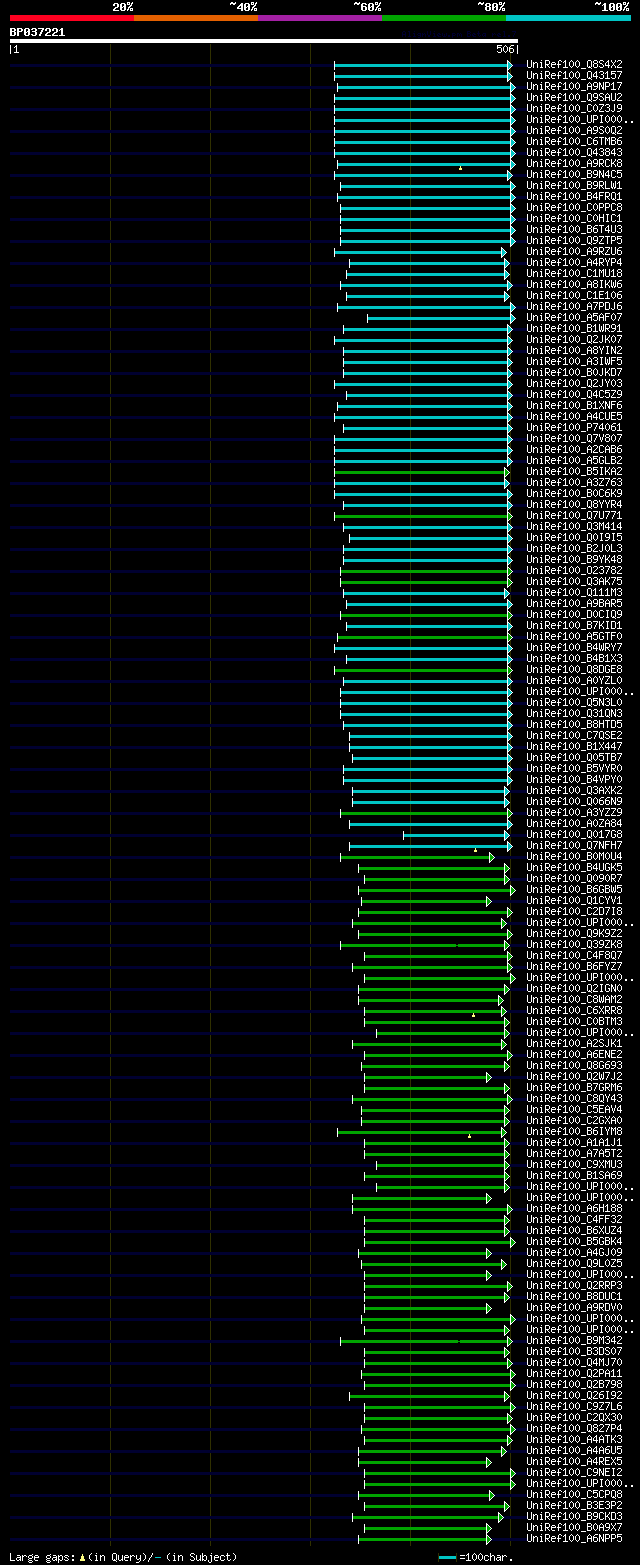Click the cyan ~100% legend segment
Viewport: 640px width, 1565px height.
click(x=568, y=18)
